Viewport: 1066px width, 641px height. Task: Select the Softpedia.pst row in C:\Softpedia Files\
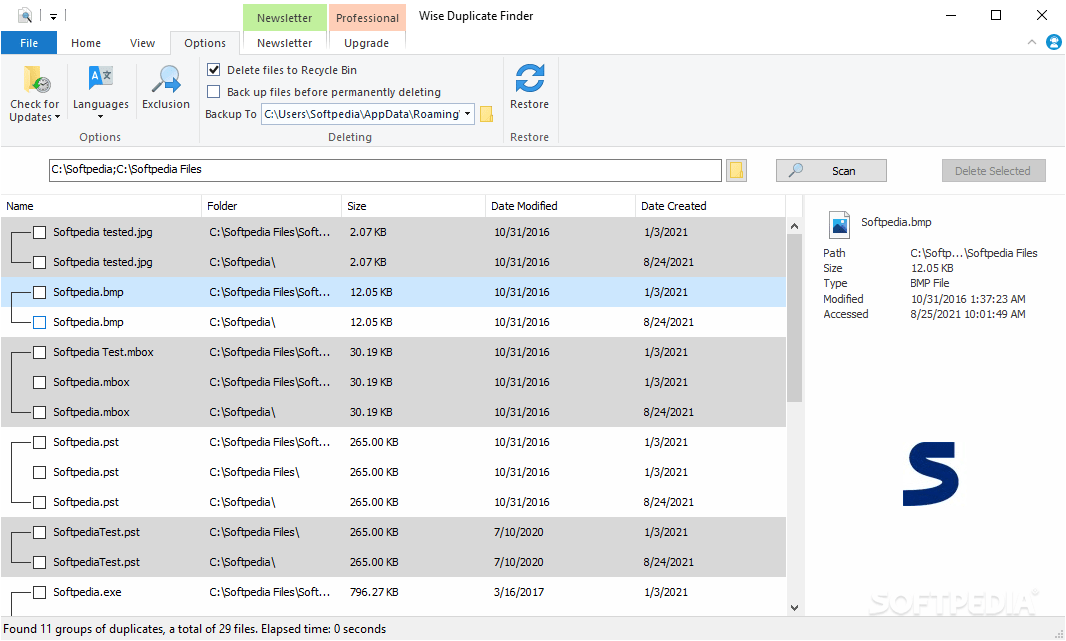(x=393, y=472)
